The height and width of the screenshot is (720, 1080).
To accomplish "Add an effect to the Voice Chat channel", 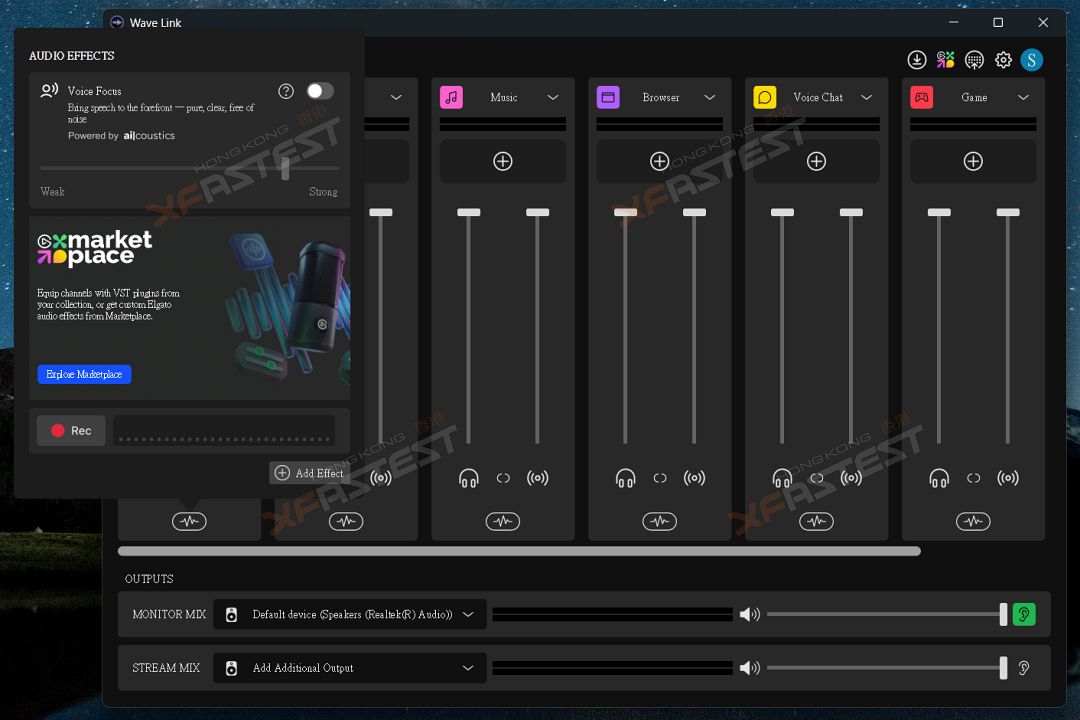I will (816, 161).
